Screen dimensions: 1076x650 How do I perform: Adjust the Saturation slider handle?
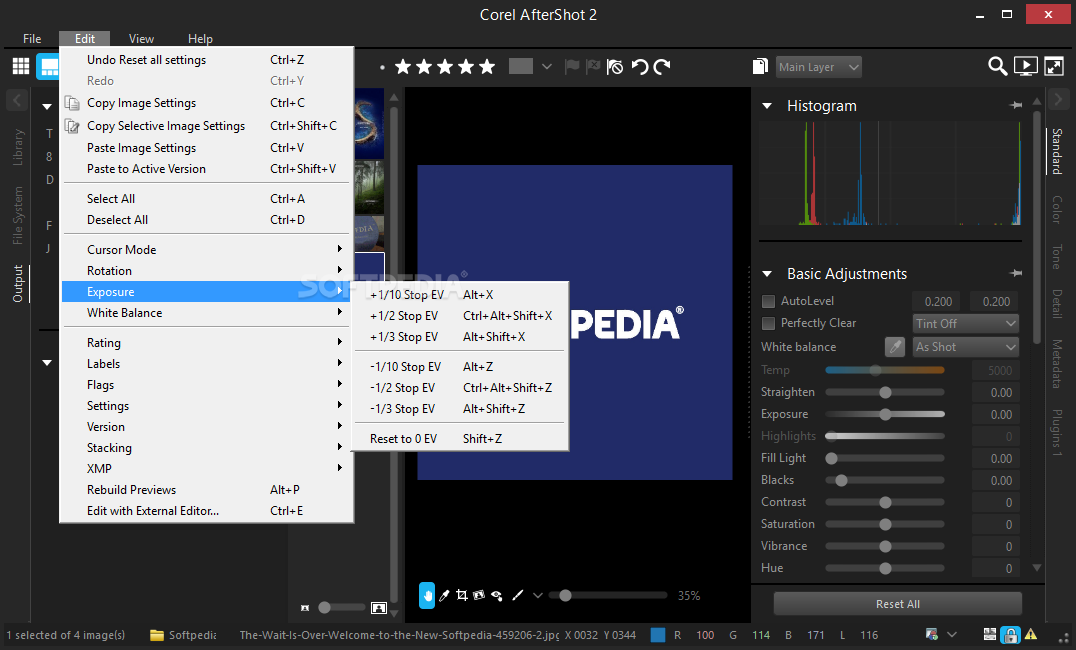click(x=885, y=524)
